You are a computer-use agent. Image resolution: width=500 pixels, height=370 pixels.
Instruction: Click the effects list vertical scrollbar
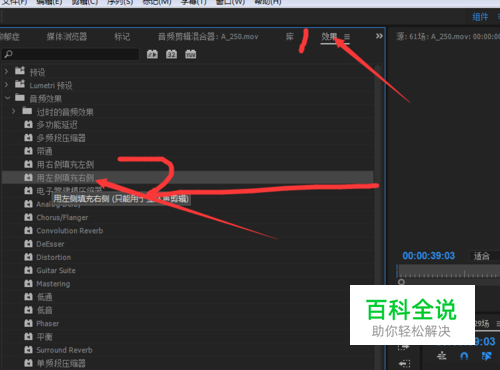tap(377, 217)
